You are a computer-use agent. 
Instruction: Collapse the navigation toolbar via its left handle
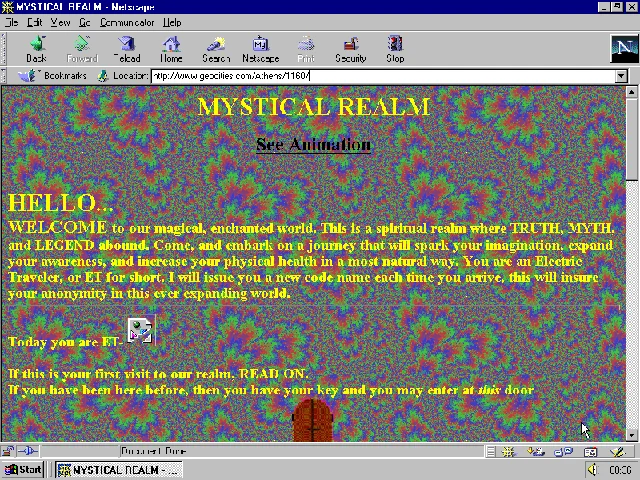point(4,49)
